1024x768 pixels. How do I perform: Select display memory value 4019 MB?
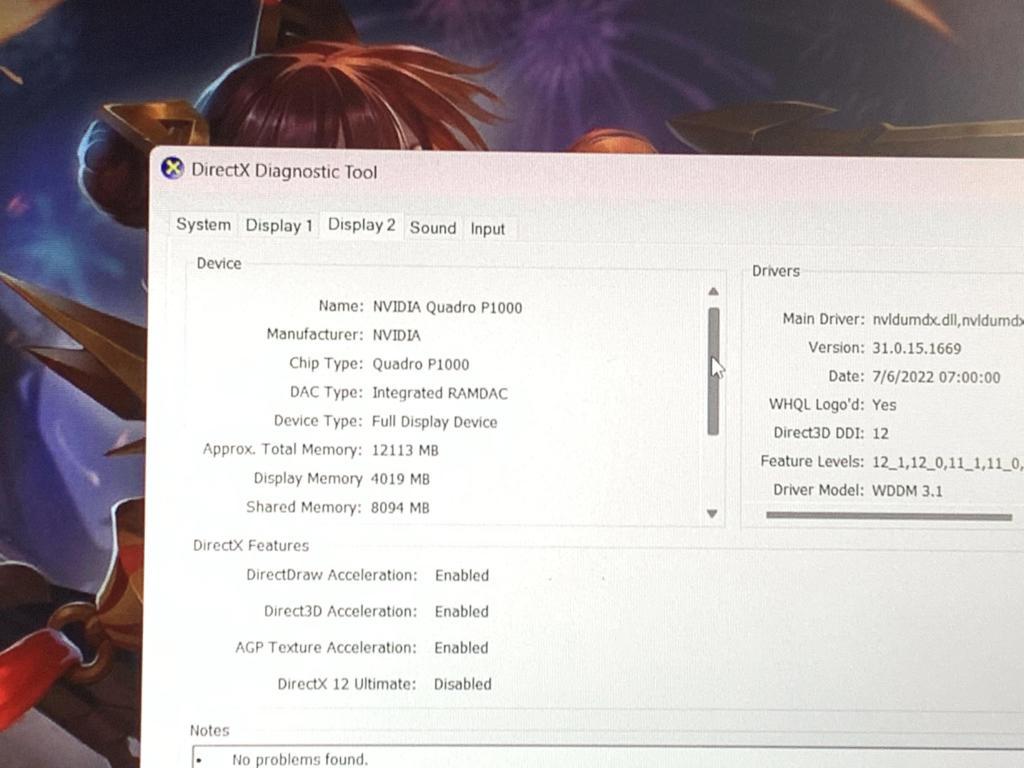click(400, 479)
